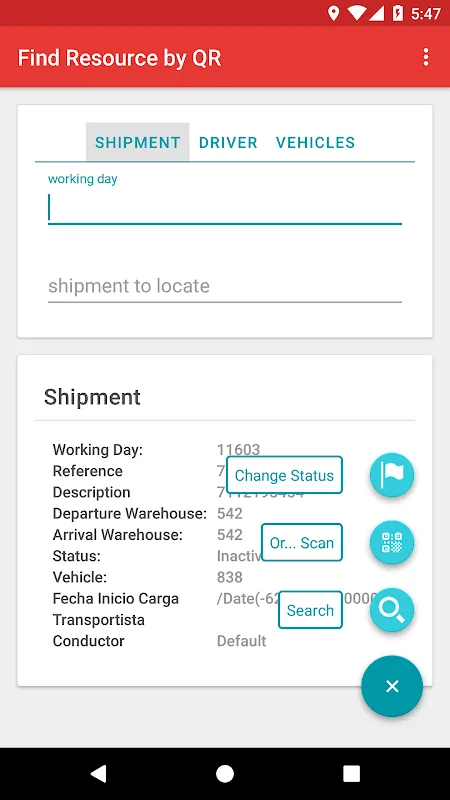Tap the Shipment card heading
Viewport: 450px width, 800px height.
click(x=92, y=397)
